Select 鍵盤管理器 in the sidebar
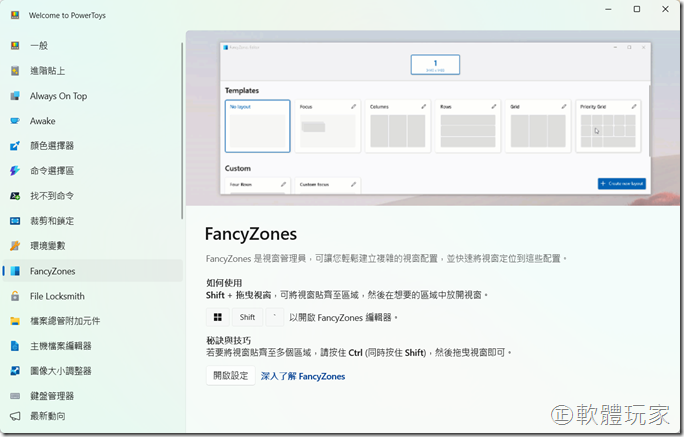This screenshot has height=437, width=684. coord(52,396)
